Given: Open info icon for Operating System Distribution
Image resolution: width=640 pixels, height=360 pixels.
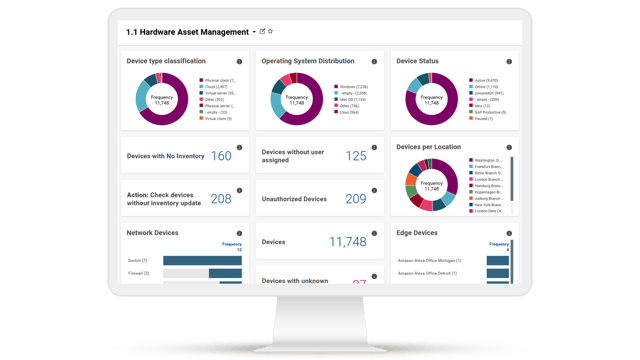Looking at the screenshot, I should click(374, 62).
